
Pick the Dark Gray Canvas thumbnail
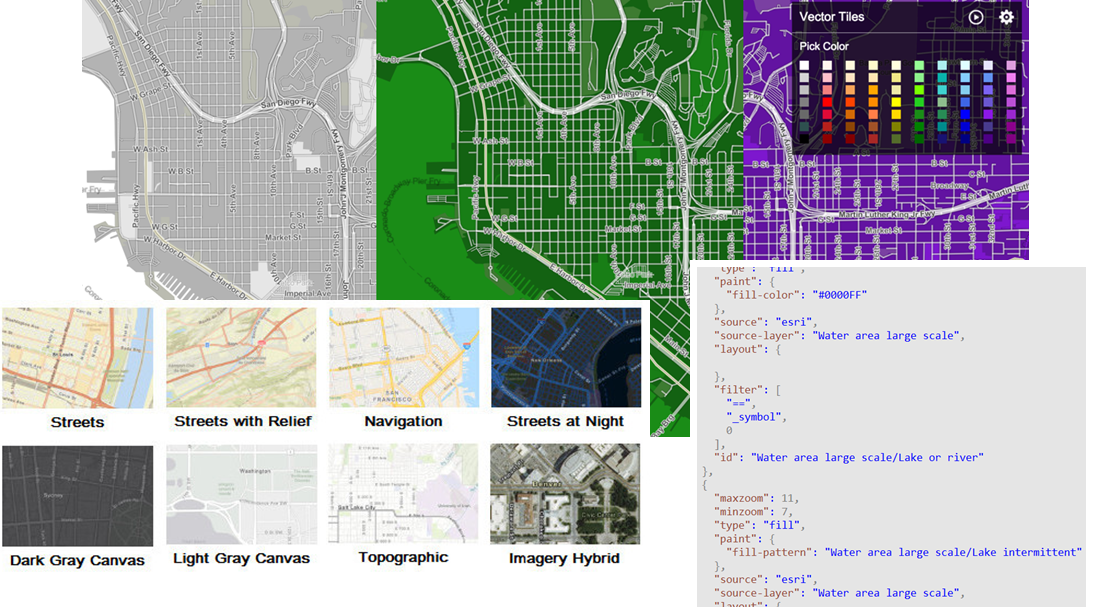[77, 495]
